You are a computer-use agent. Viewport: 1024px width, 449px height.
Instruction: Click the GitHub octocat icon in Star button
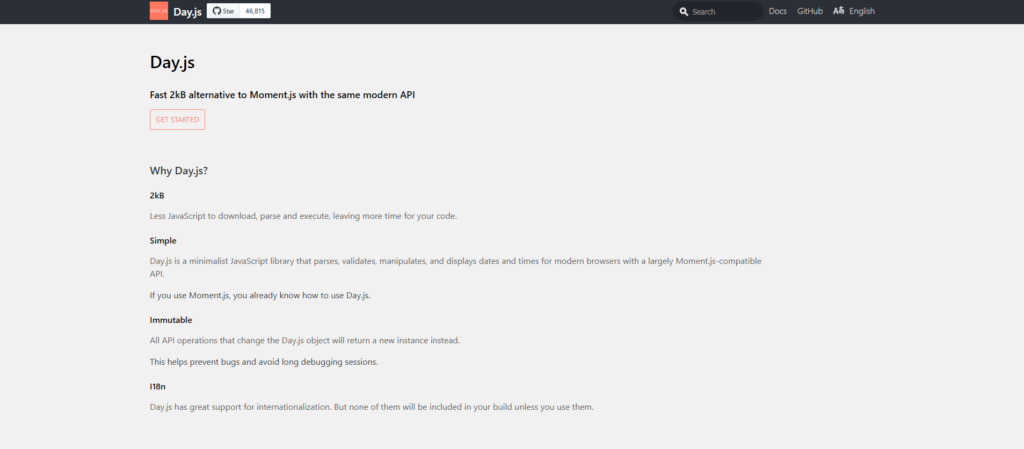[x=216, y=11]
